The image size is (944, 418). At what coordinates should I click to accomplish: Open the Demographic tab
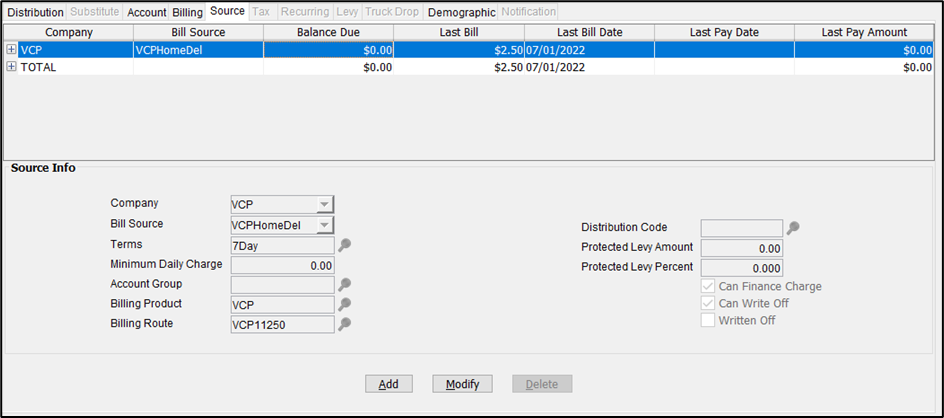pyautogui.click(x=461, y=12)
